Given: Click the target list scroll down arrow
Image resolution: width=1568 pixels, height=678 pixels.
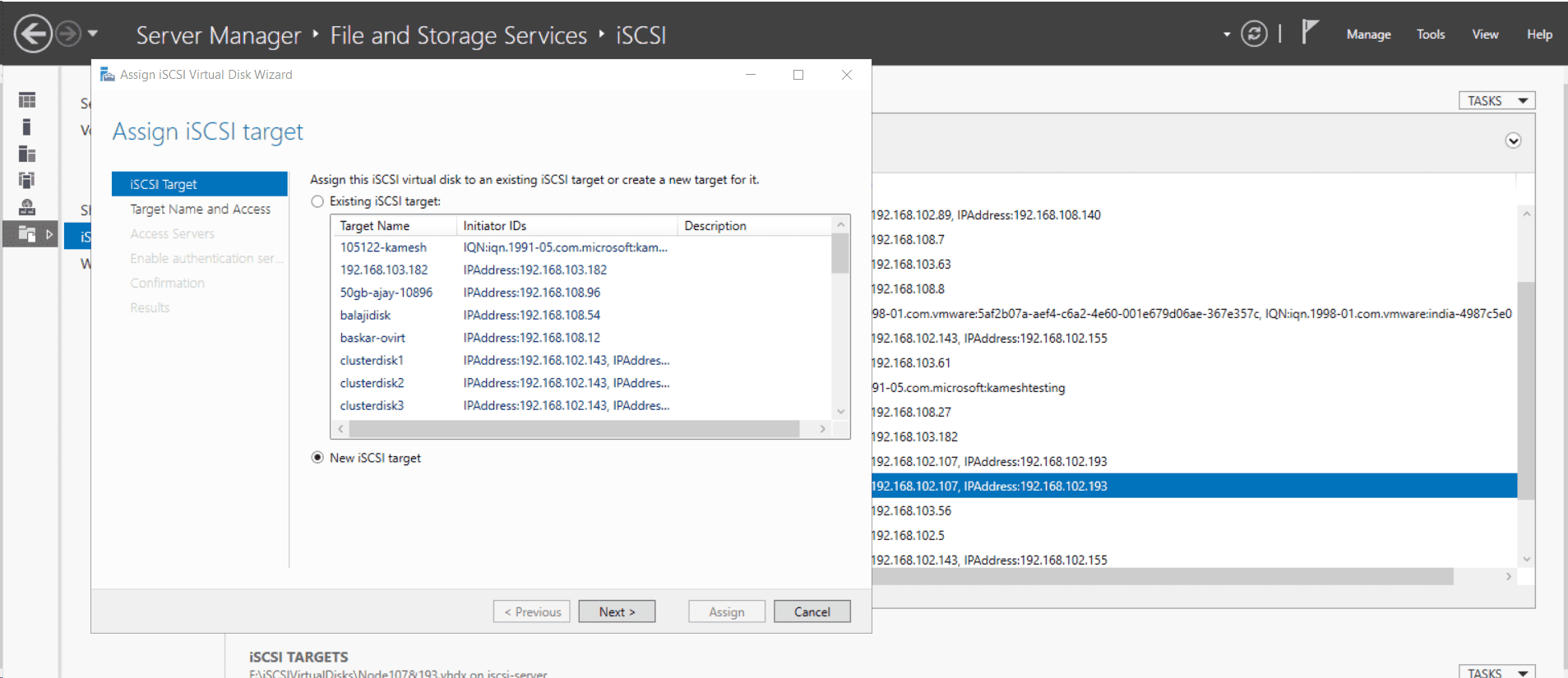Looking at the screenshot, I should point(840,412).
